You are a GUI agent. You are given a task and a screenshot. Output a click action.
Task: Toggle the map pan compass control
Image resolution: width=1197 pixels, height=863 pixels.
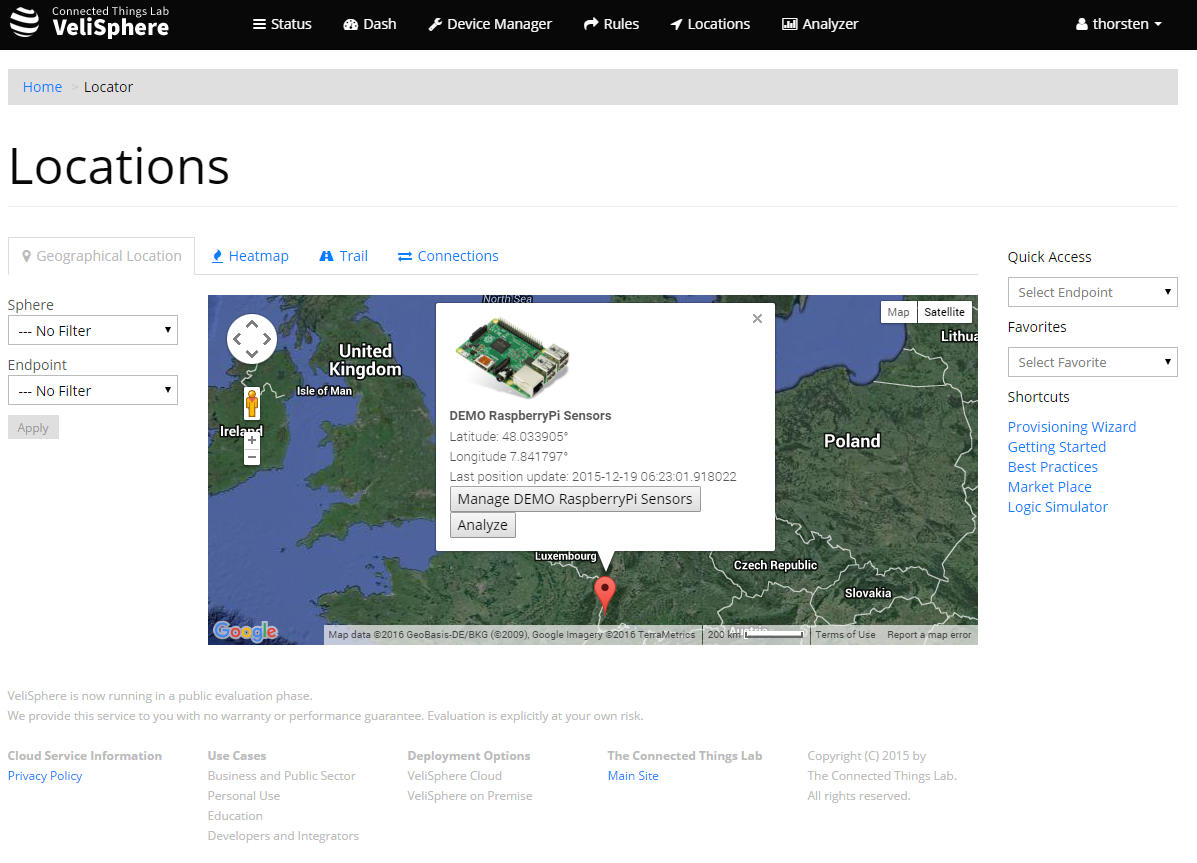tap(251, 339)
